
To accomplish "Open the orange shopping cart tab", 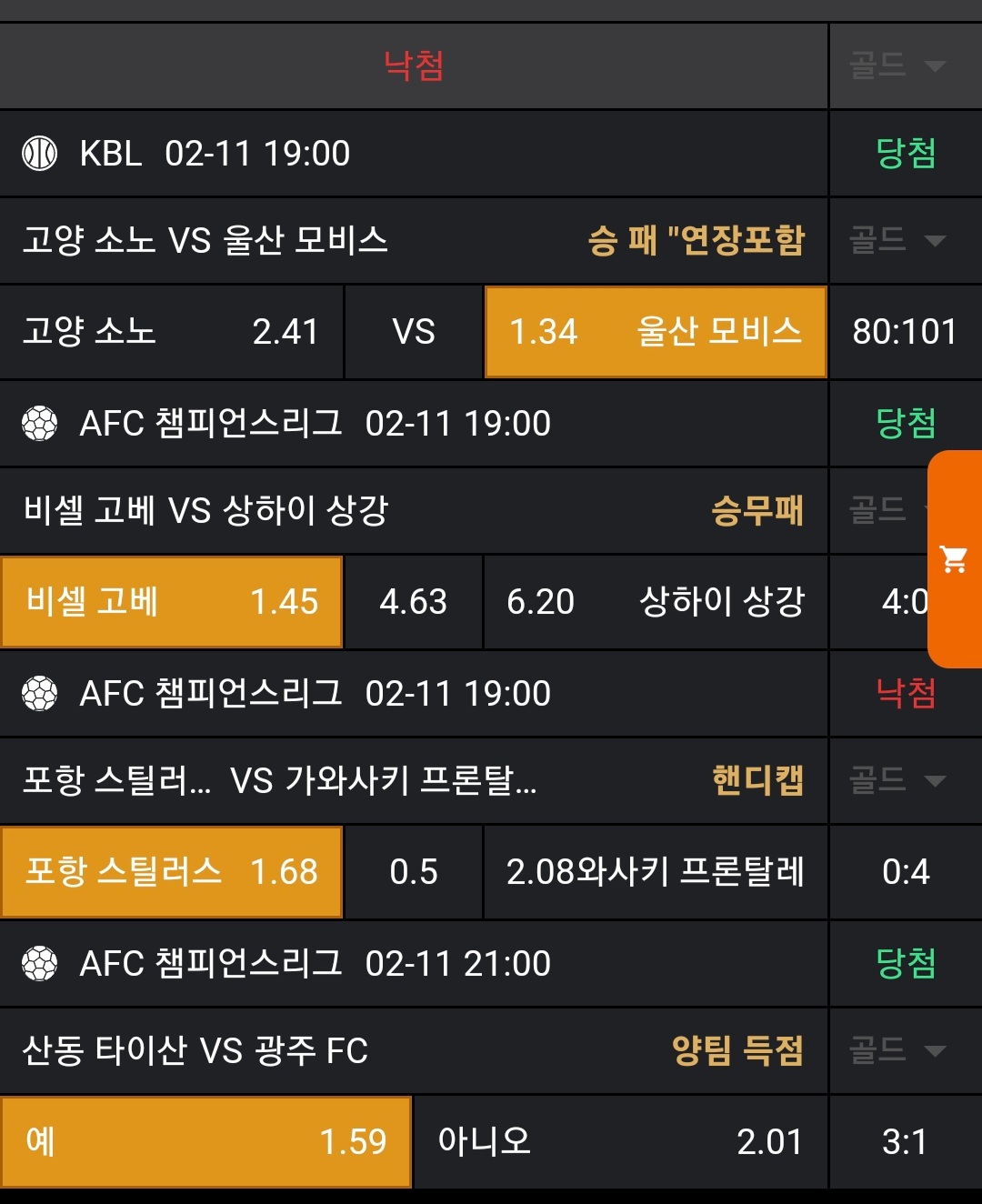I will pos(955,559).
